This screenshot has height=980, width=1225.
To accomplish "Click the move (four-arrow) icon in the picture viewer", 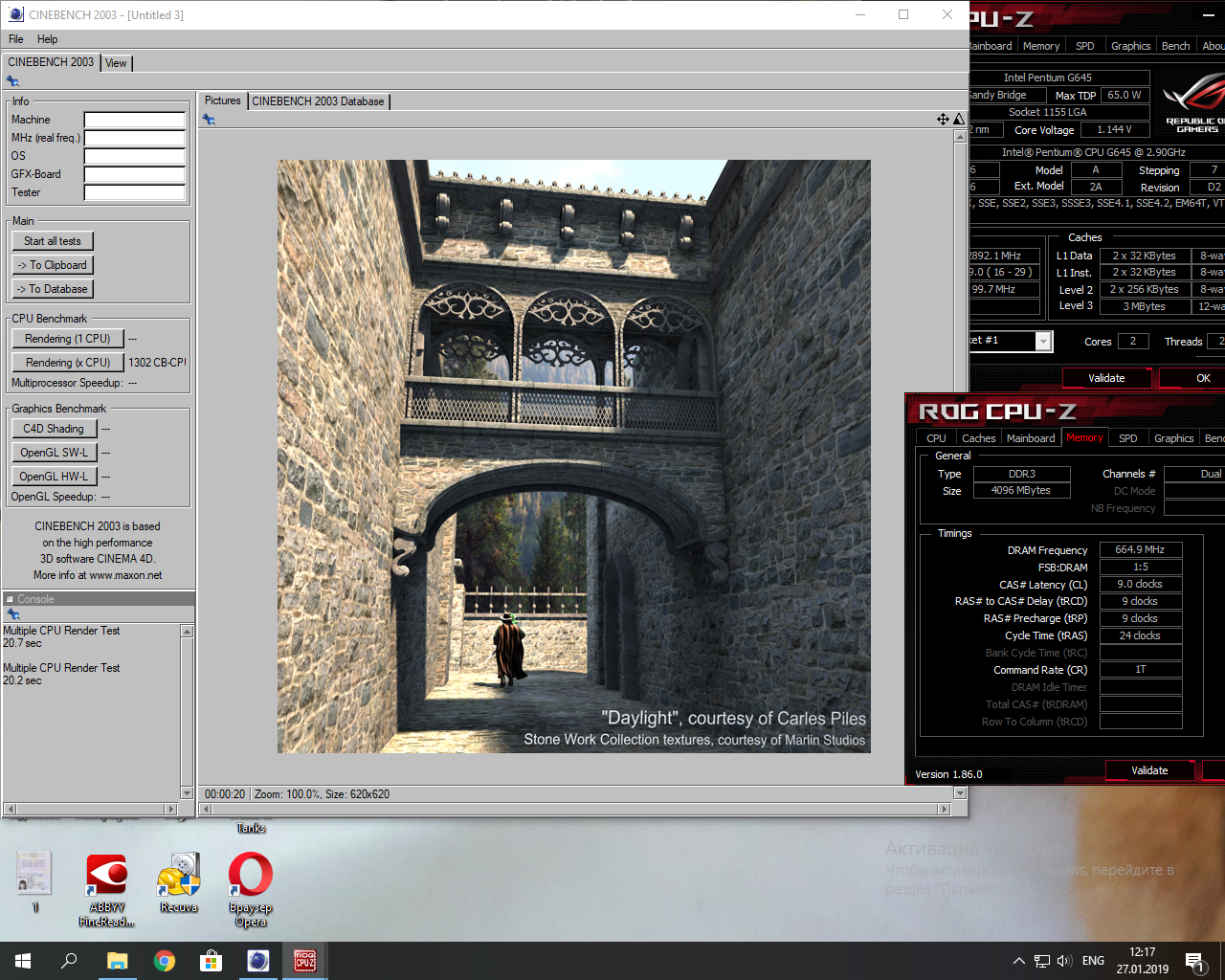I will [943, 119].
